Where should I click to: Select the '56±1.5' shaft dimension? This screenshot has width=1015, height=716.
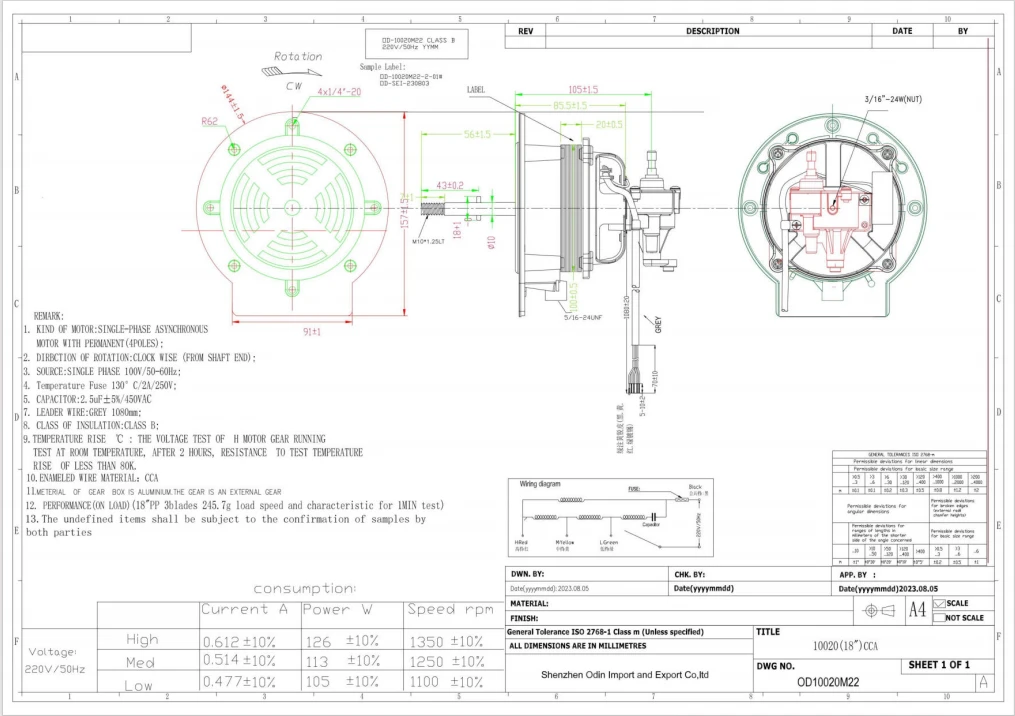click(x=477, y=134)
